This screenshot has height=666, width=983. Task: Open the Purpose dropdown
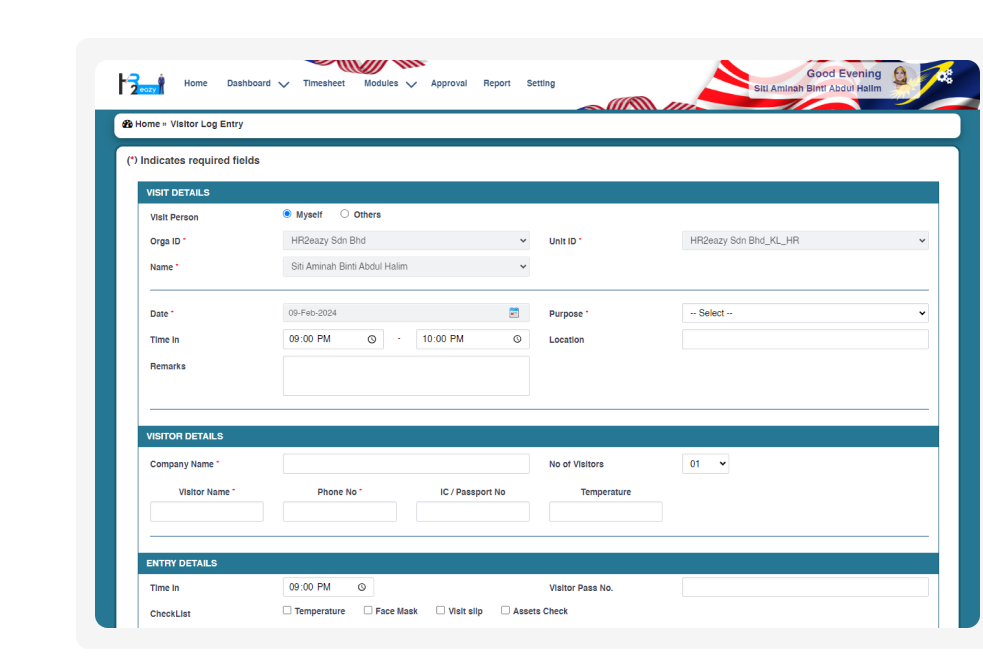(x=804, y=313)
